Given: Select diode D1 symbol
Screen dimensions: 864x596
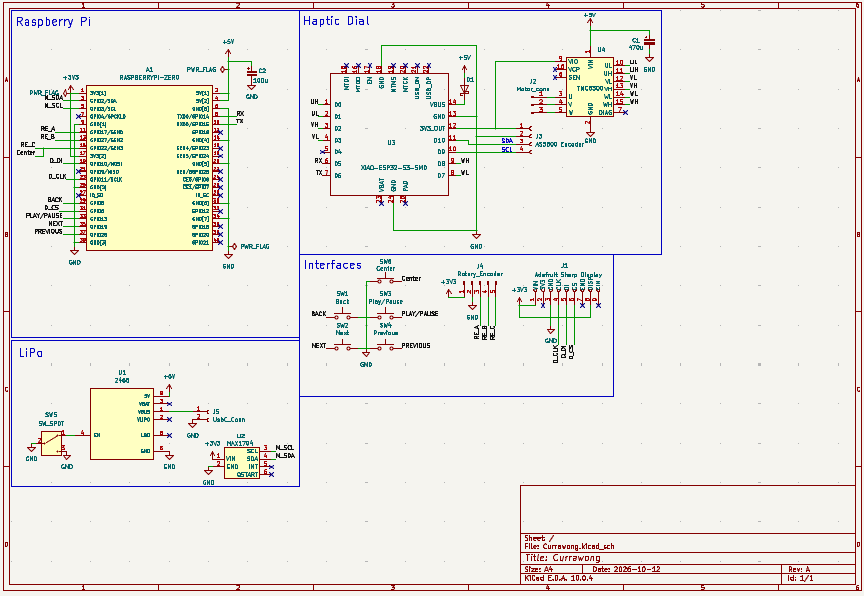Looking at the screenshot, I should pos(464,88).
